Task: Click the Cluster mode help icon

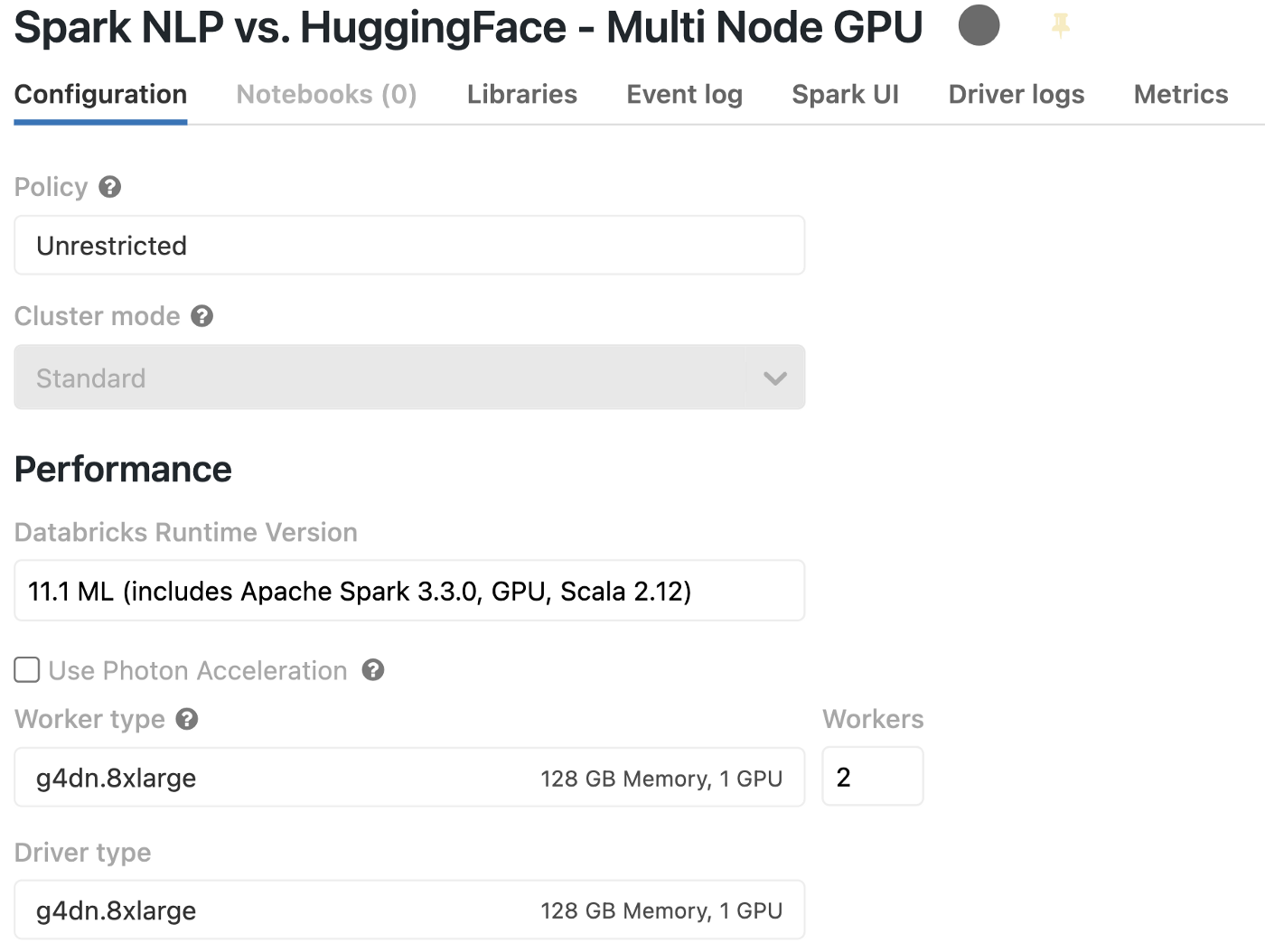Action: coord(202,316)
